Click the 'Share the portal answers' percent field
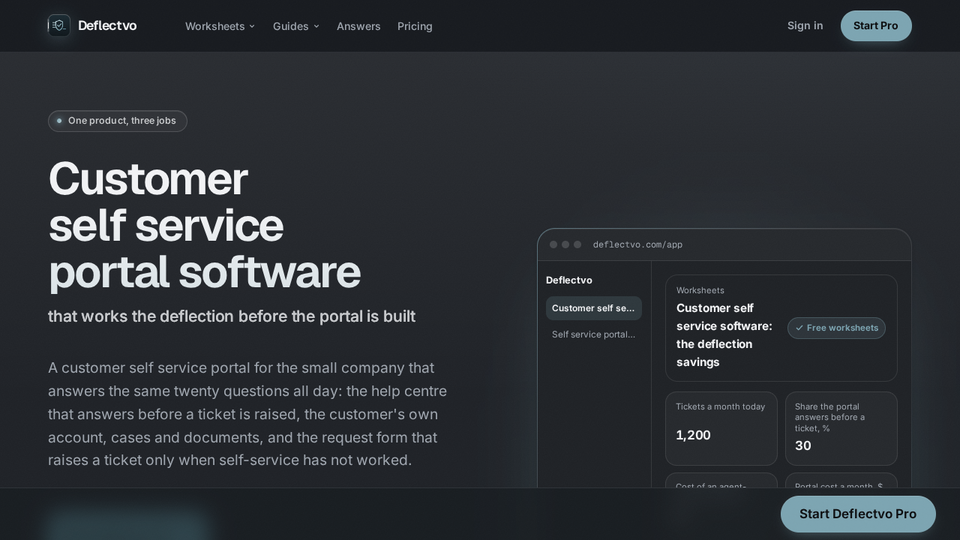960x540 pixels. [841, 429]
